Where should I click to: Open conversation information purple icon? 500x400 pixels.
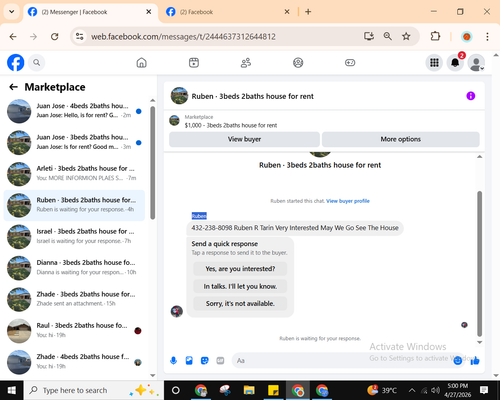tap(470, 96)
